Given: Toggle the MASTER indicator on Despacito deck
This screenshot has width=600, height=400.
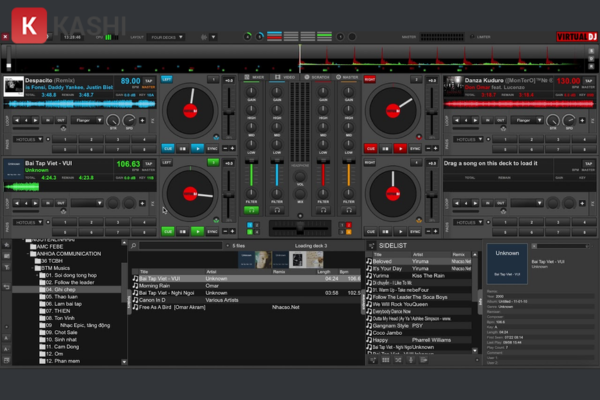Looking at the screenshot, I should tap(148, 87).
